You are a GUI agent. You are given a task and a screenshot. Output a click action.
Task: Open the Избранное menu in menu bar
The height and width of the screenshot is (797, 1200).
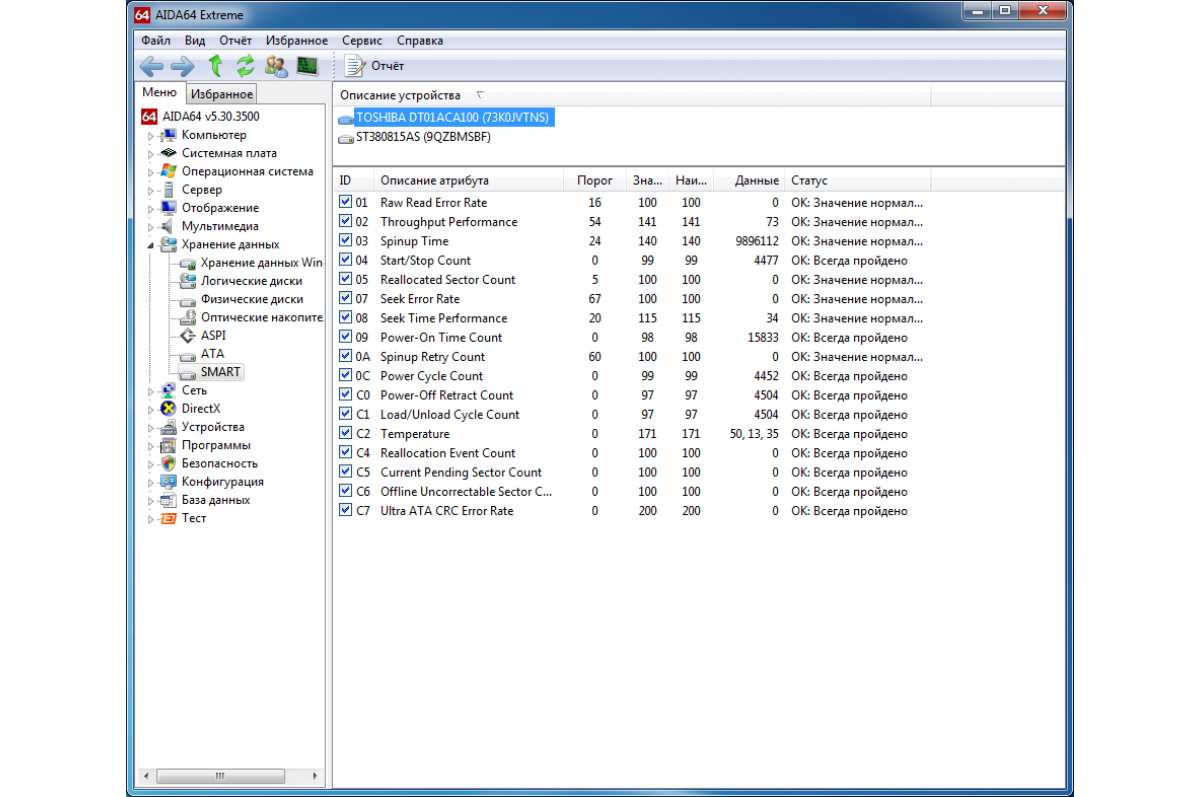tap(297, 41)
